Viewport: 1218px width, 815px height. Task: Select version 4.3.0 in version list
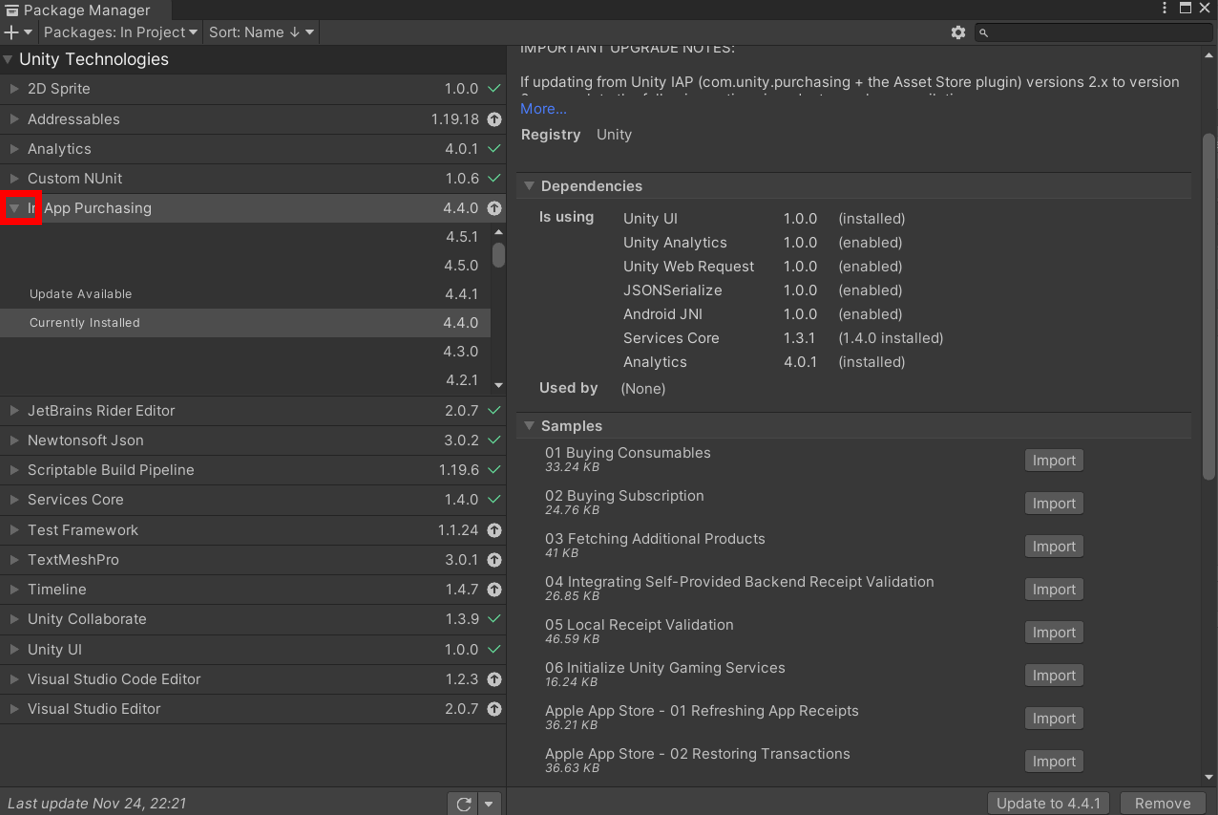245,351
